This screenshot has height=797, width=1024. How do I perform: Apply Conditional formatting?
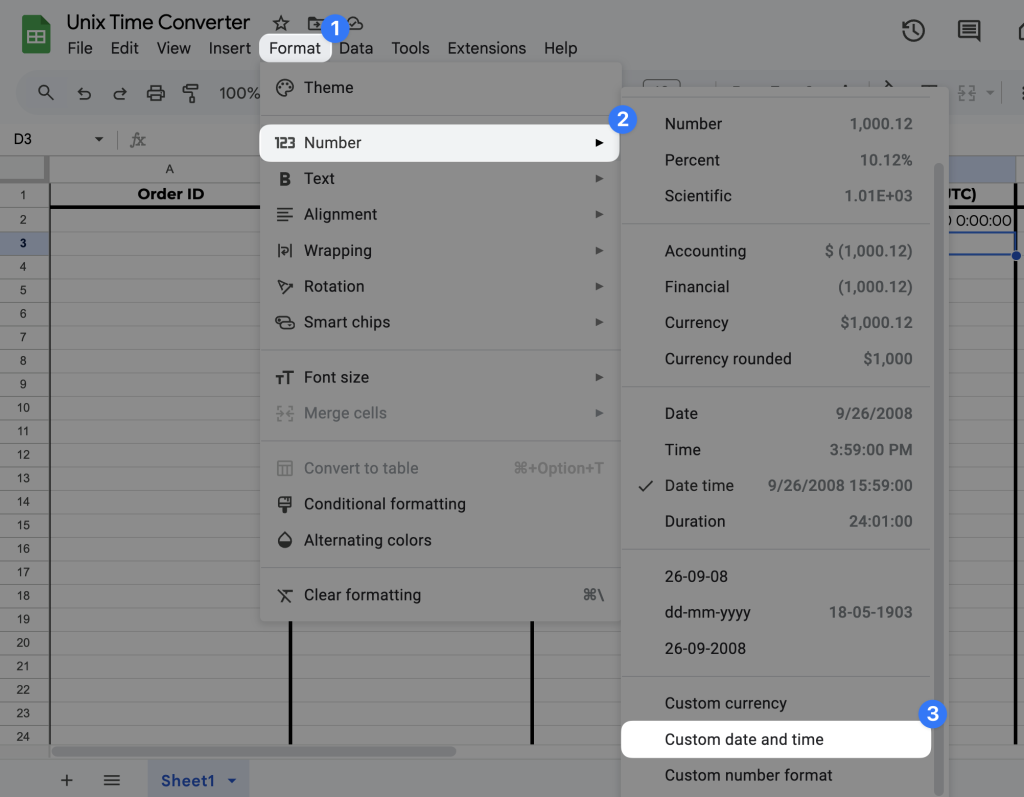coord(385,504)
